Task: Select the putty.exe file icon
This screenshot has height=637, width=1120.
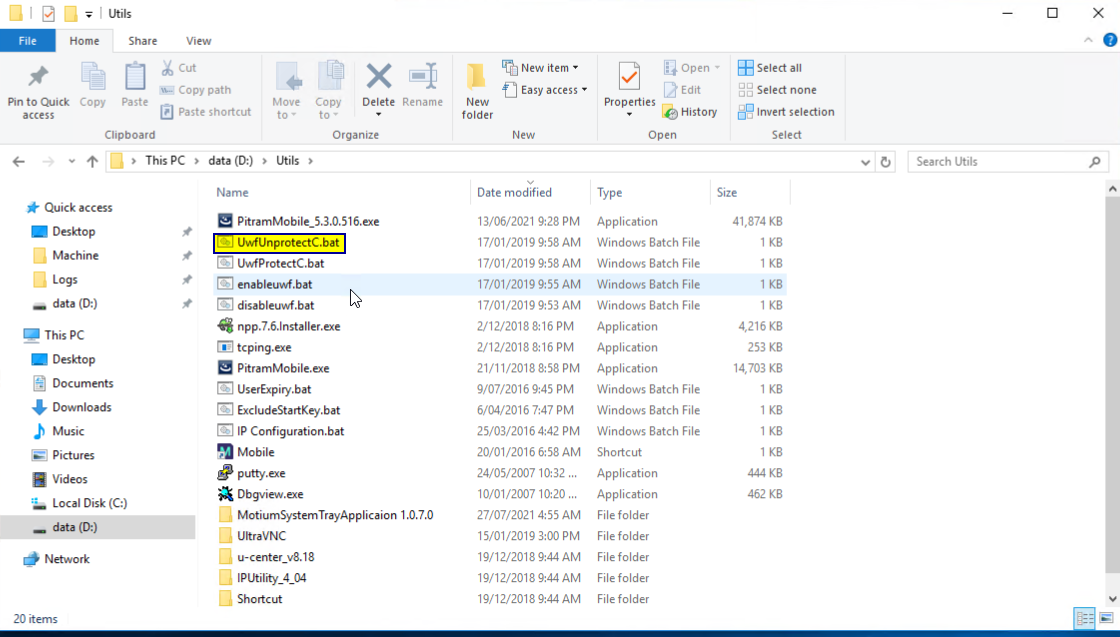Action: (226, 473)
